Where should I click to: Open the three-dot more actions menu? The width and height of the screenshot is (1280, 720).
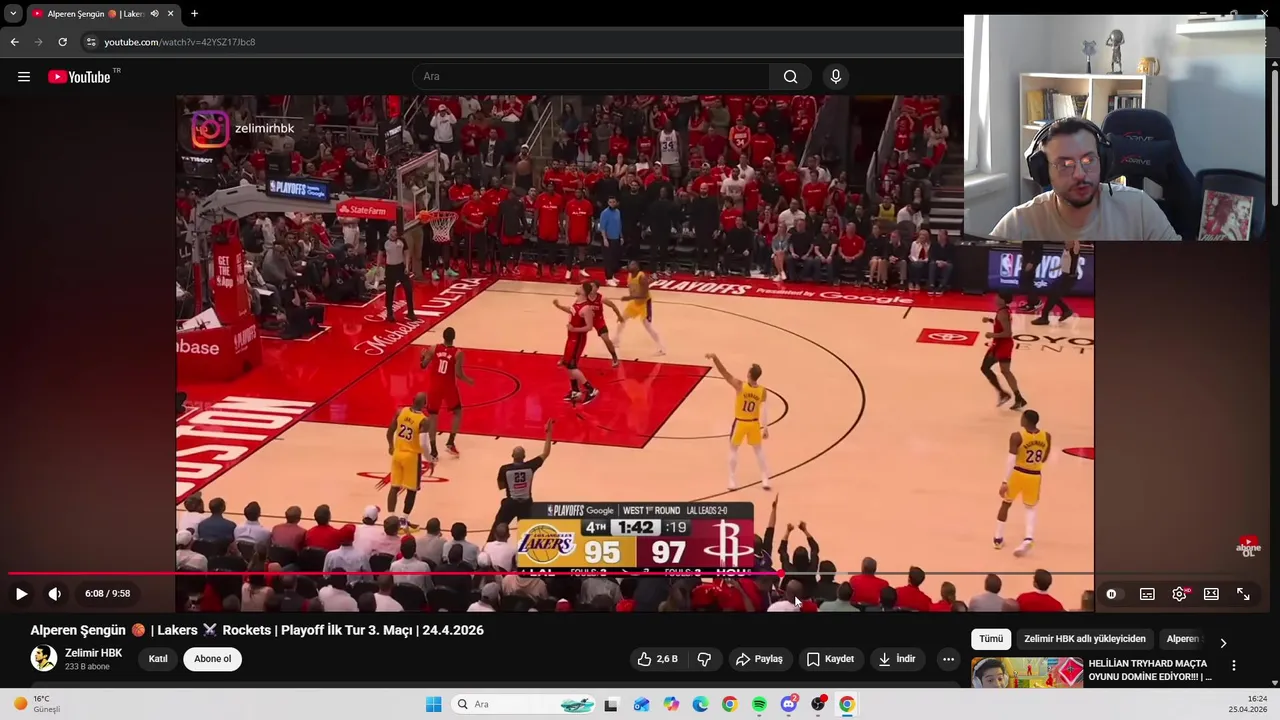(948, 659)
